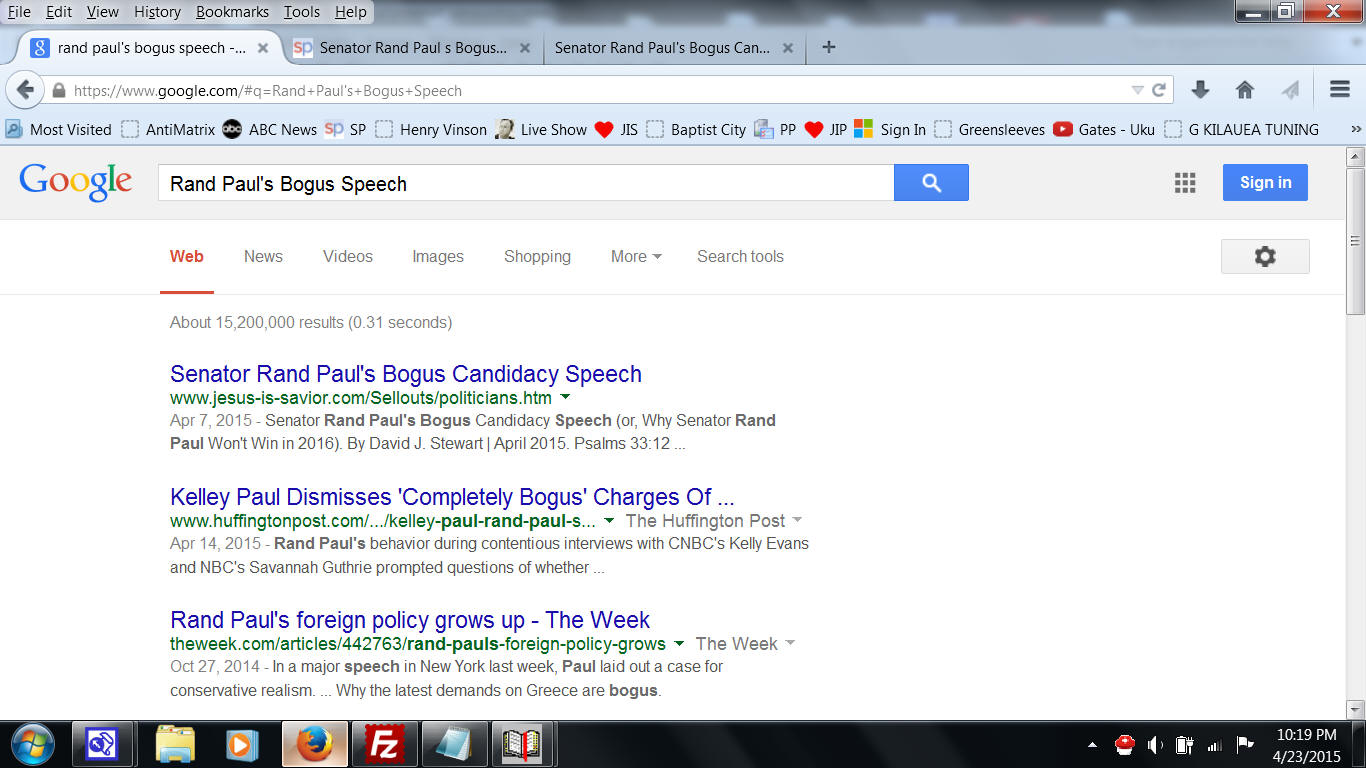Open the Greensleeves bookmark

pos(990,129)
